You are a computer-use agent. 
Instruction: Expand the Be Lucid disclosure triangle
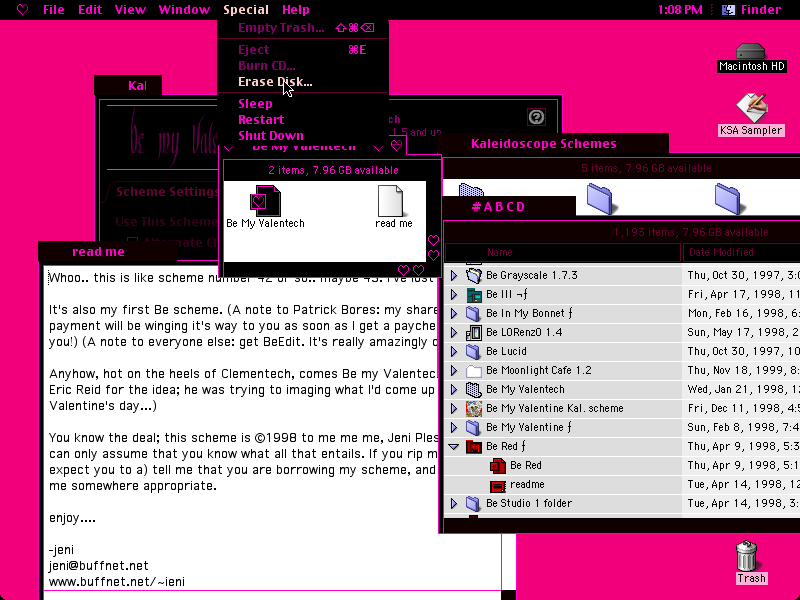pos(454,352)
